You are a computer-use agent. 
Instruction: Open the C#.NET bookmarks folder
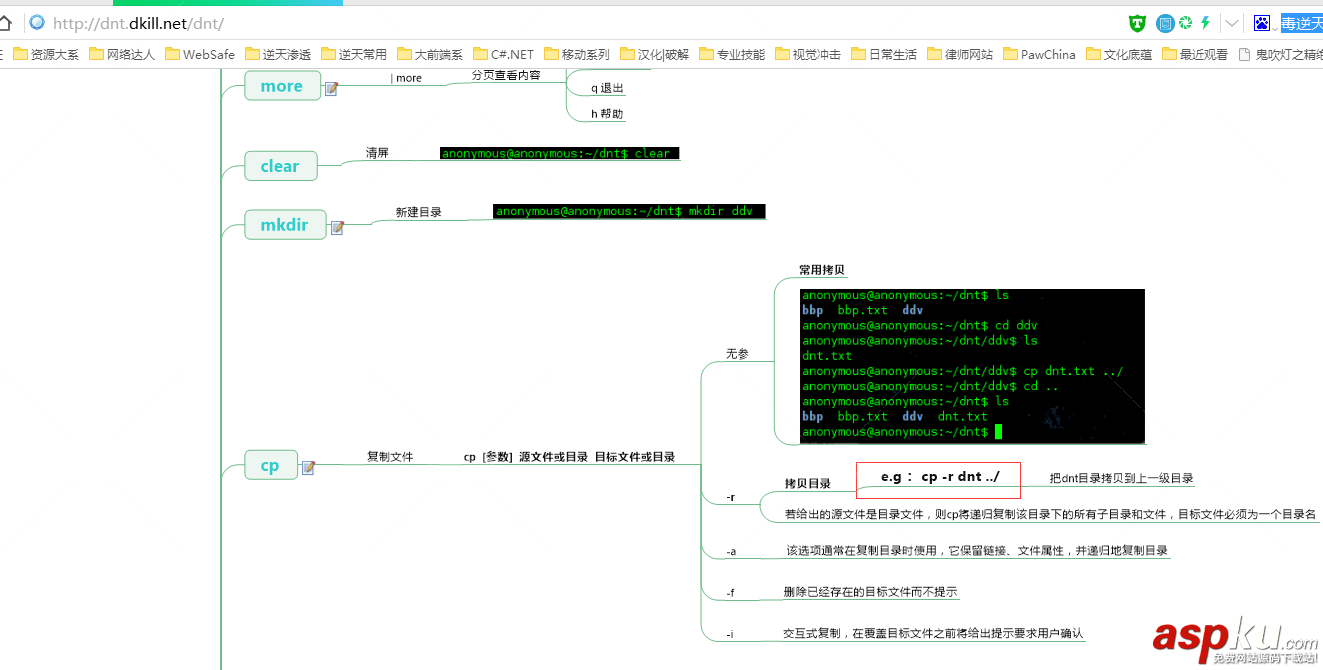click(x=503, y=54)
